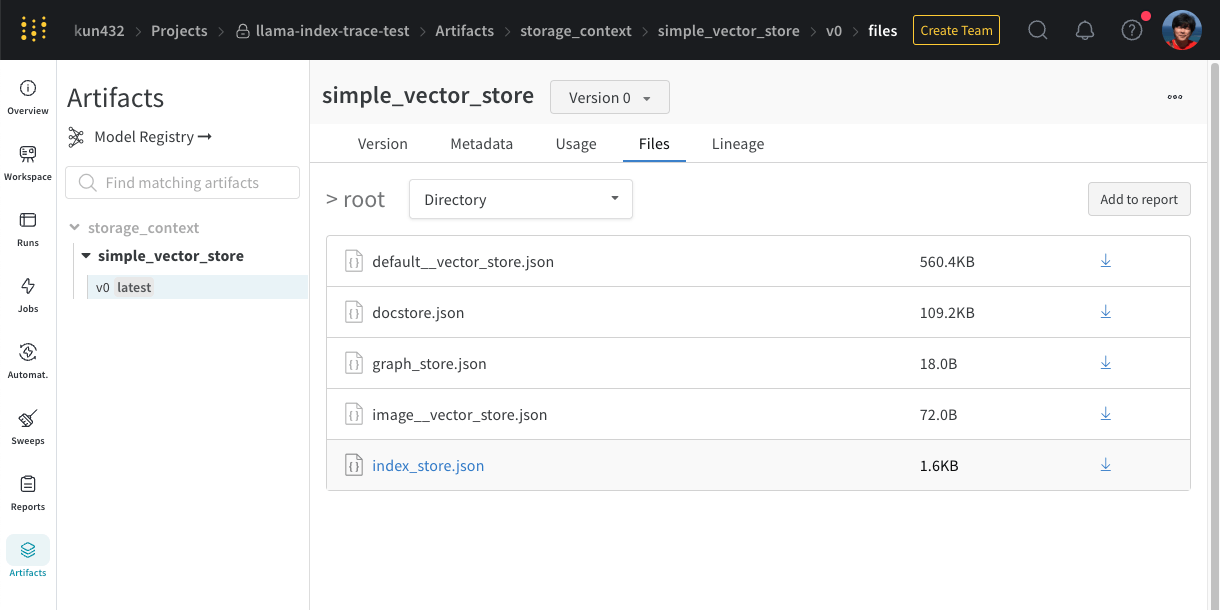Download index_store.json via arrow icon
The width and height of the screenshot is (1220, 610).
click(x=1106, y=465)
